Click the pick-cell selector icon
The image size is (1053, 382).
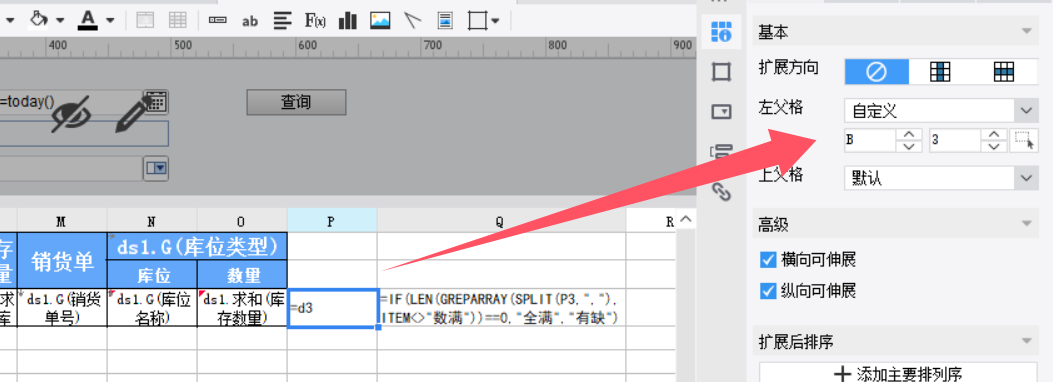[1024, 140]
